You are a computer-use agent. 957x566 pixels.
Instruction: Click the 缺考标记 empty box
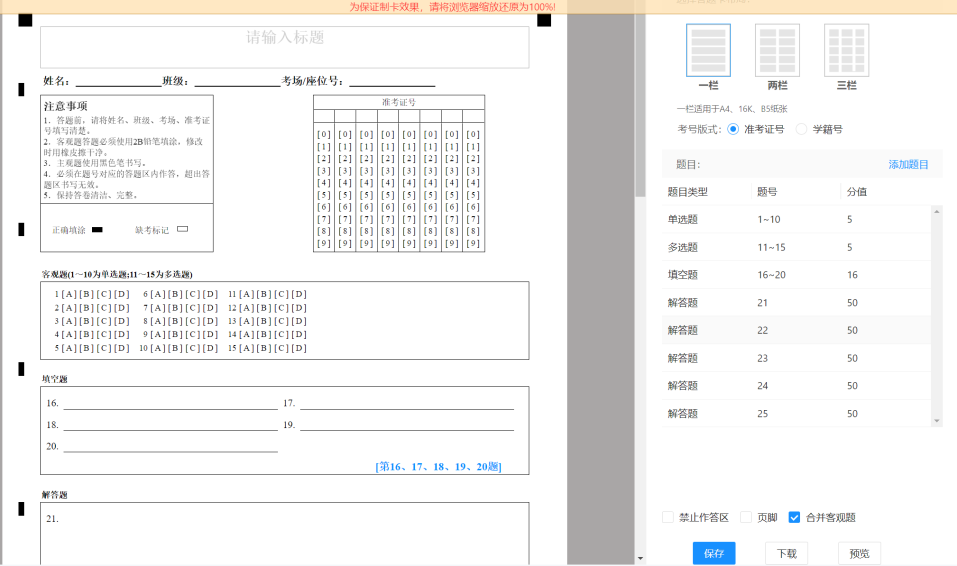pyautogui.click(x=182, y=229)
